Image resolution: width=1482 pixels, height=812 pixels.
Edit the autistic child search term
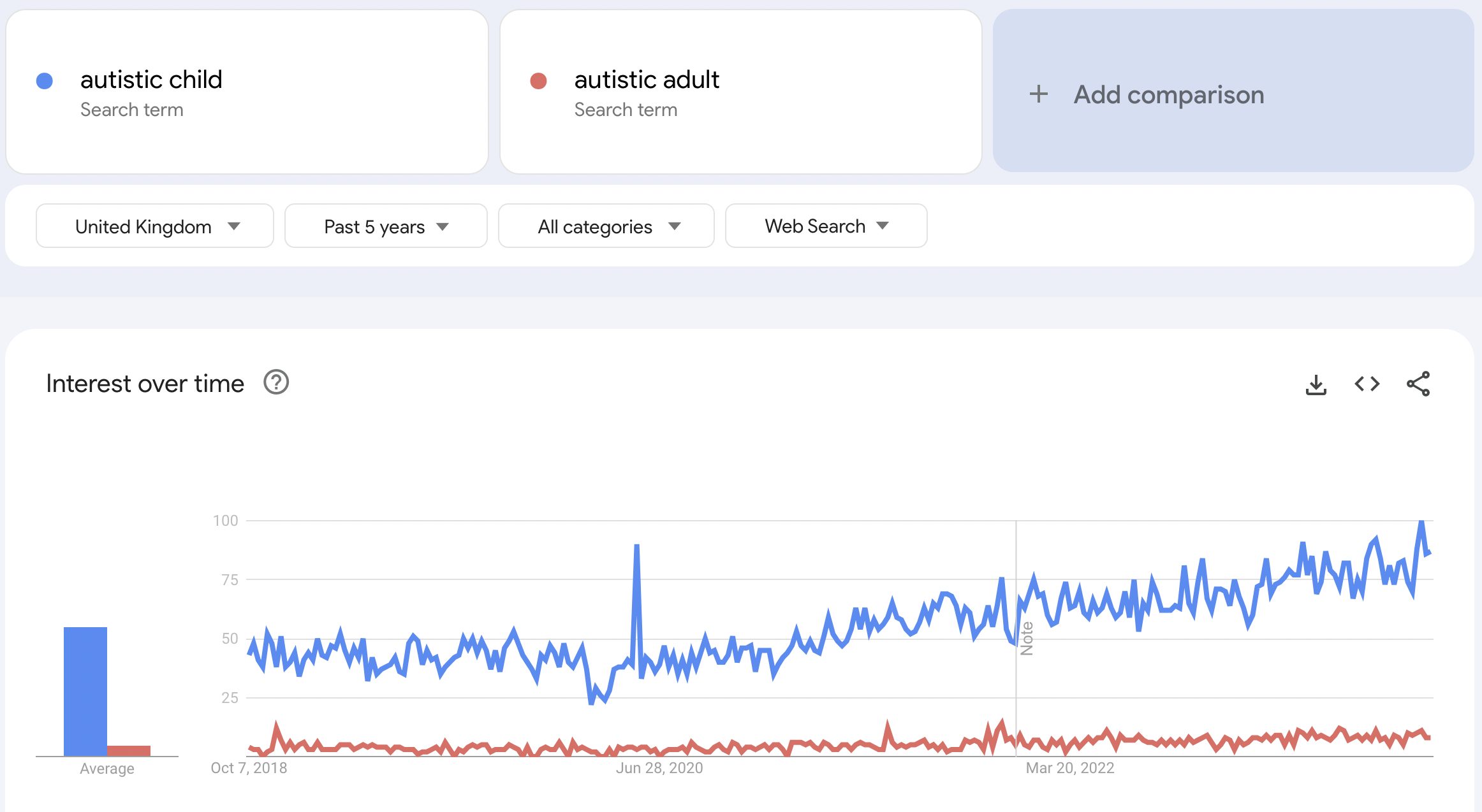tap(151, 80)
